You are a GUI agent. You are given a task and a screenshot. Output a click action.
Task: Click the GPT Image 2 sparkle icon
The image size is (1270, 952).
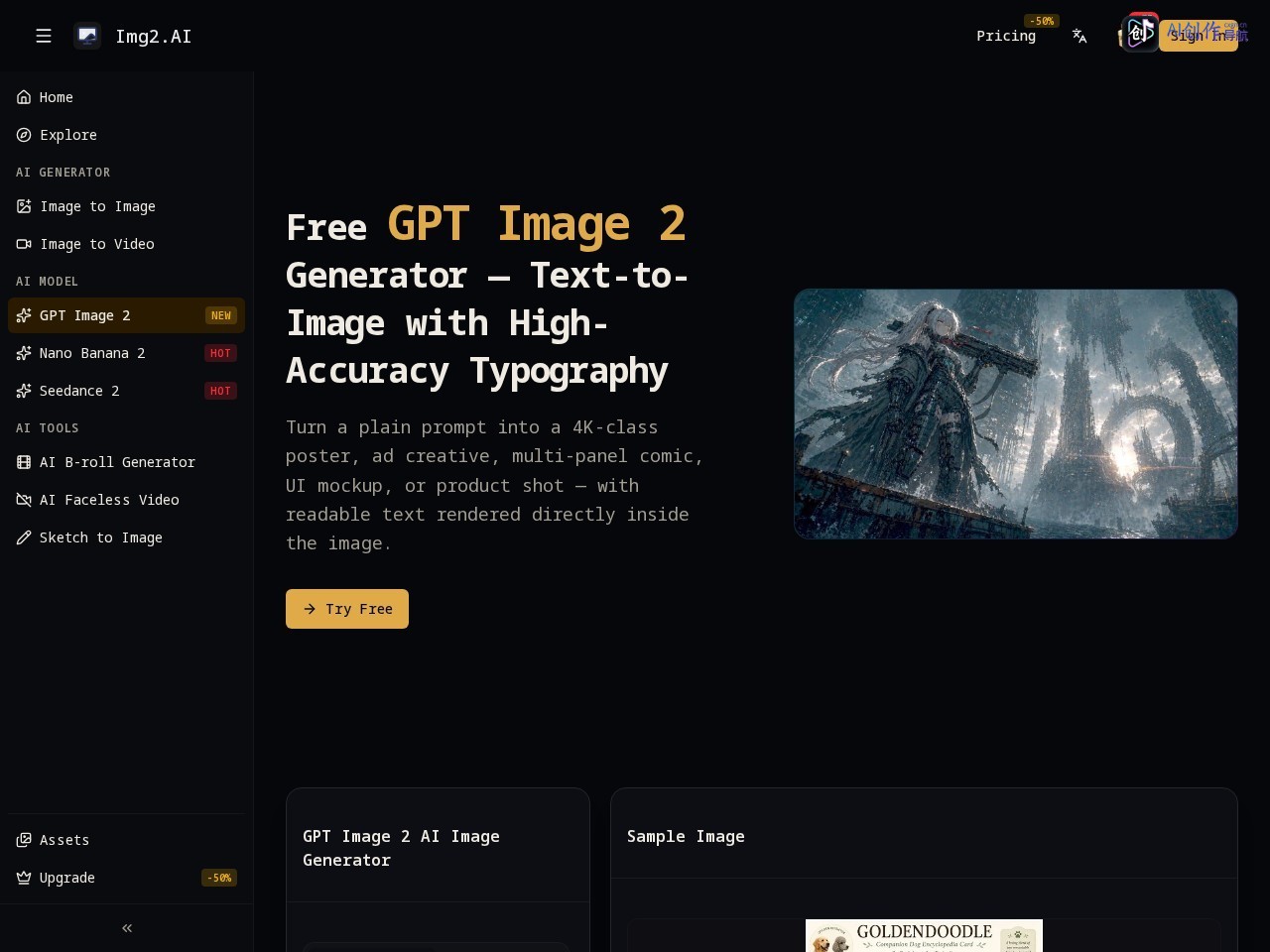pos(24,315)
